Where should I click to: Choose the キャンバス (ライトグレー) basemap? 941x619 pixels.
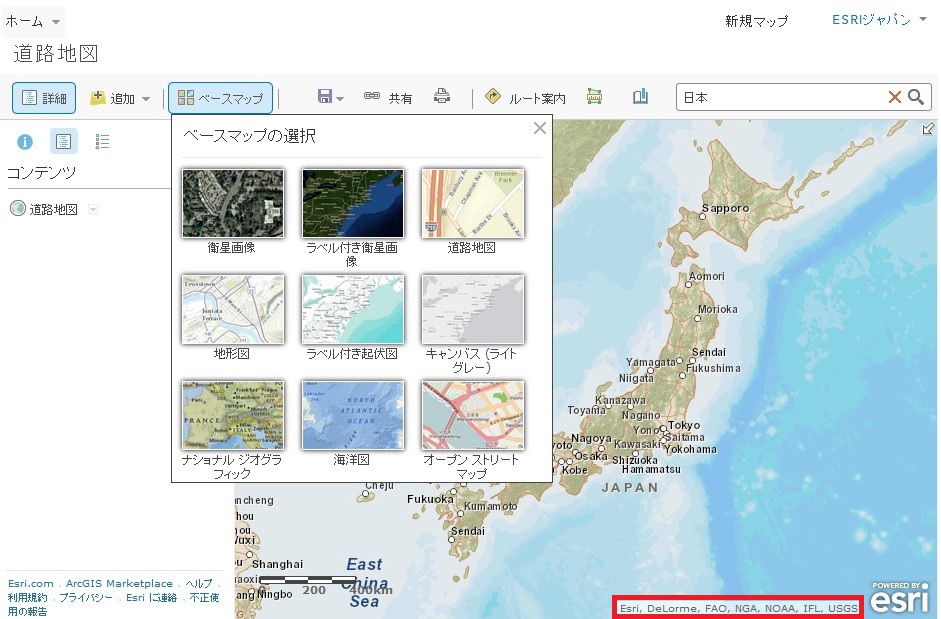pyautogui.click(x=473, y=309)
